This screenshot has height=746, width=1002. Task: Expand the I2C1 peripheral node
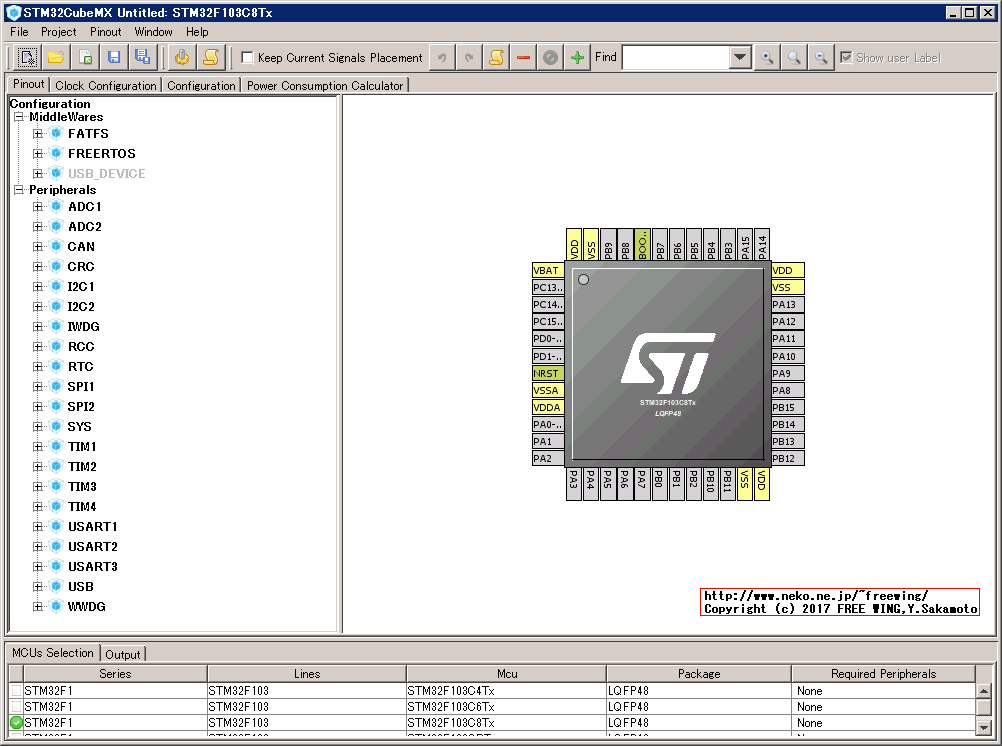pos(38,286)
